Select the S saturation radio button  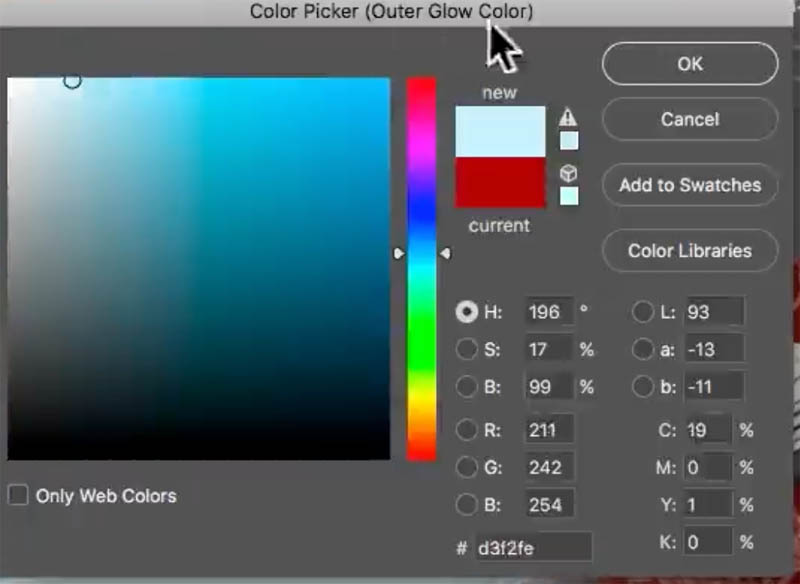pos(466,350)
